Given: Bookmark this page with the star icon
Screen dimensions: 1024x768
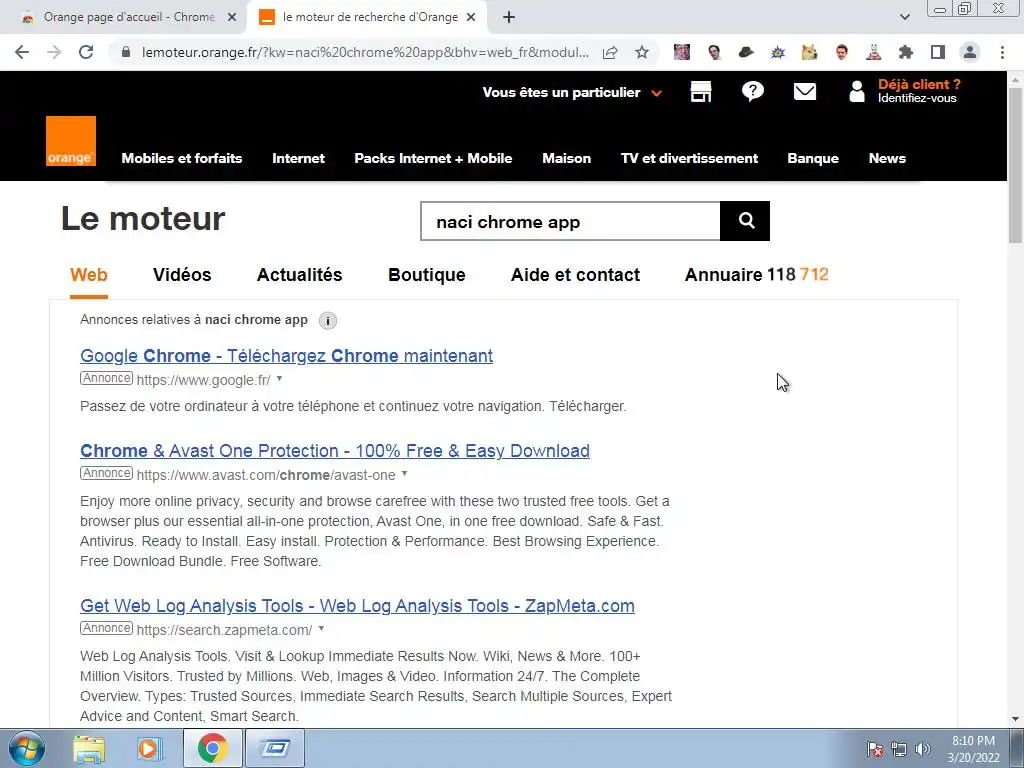Looking at the screenshot, I should pos(642,52).
